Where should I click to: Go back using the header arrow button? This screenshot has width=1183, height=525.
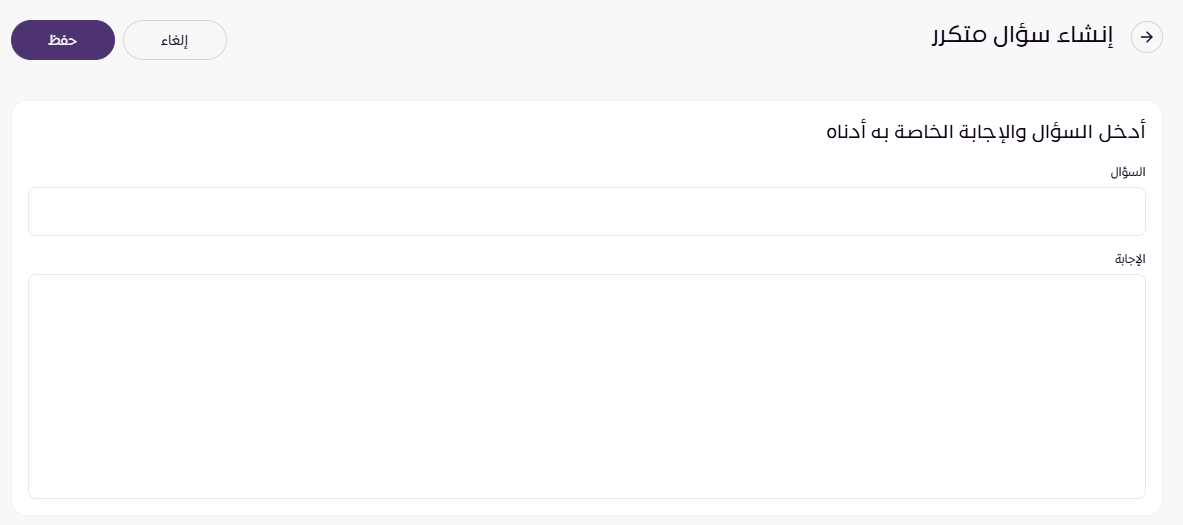coord(1147,38)
